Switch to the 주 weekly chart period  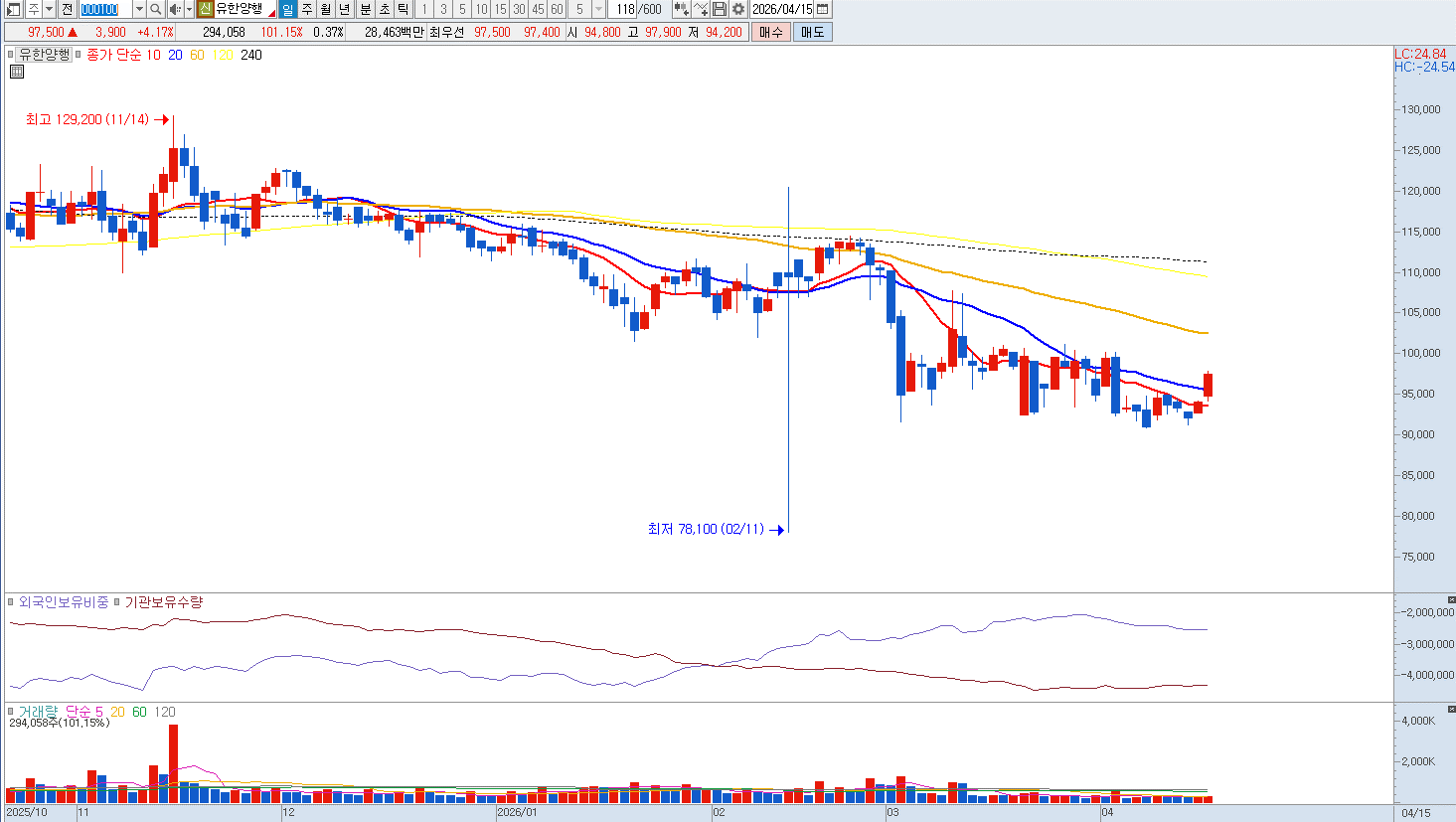tap(307, 9)
